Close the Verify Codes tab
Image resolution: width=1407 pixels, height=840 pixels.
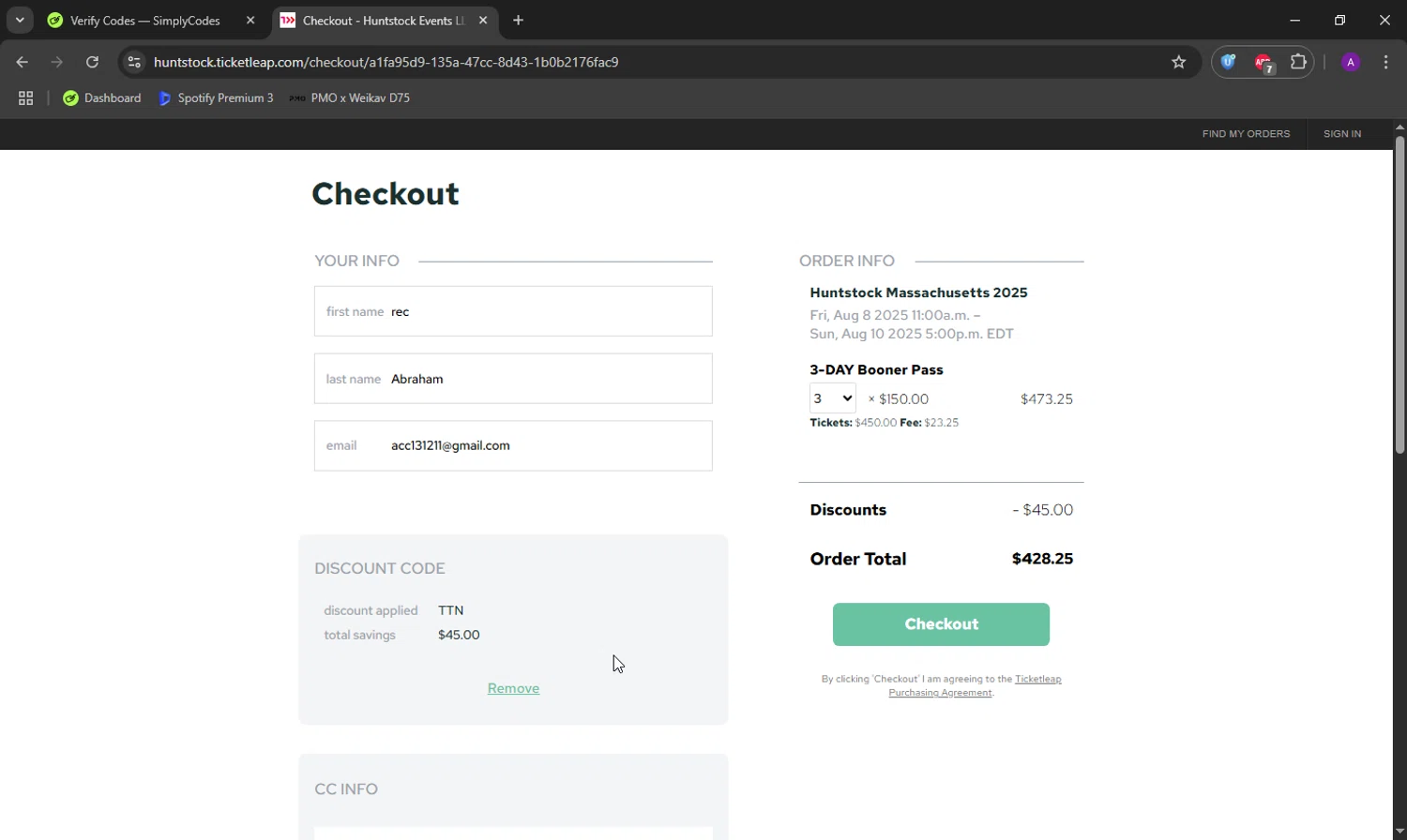pos(250,20)
